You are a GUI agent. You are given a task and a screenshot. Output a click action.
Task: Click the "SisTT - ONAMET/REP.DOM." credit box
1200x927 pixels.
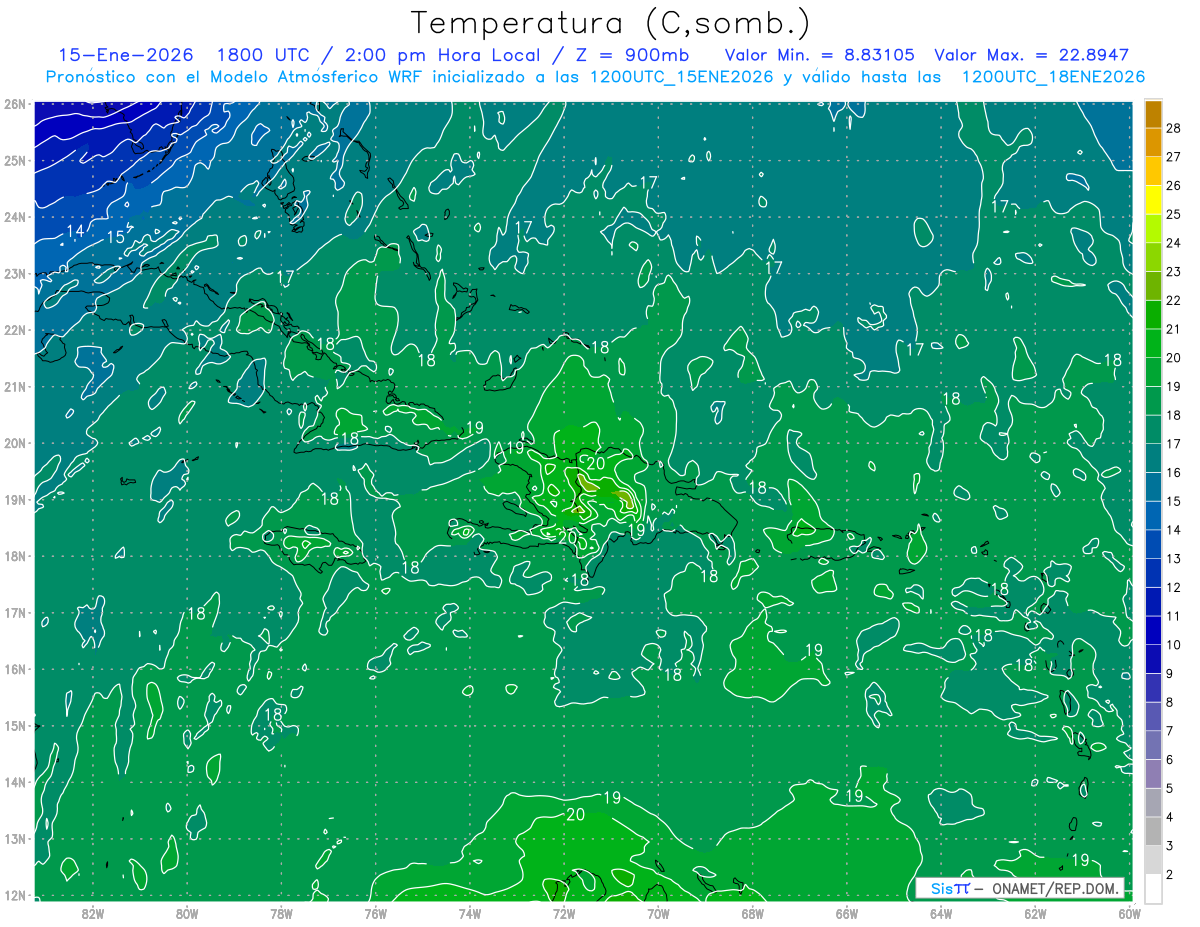(1019, 888)
